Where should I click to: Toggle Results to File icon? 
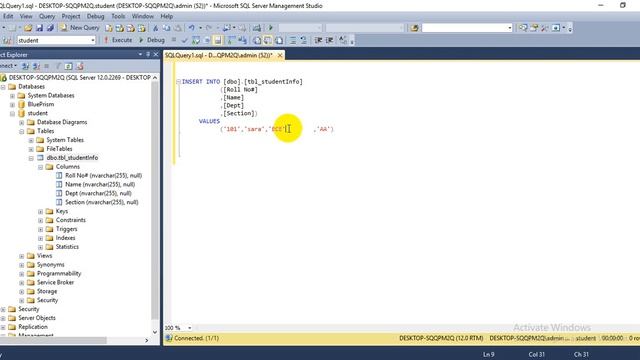tap(279, 40)
